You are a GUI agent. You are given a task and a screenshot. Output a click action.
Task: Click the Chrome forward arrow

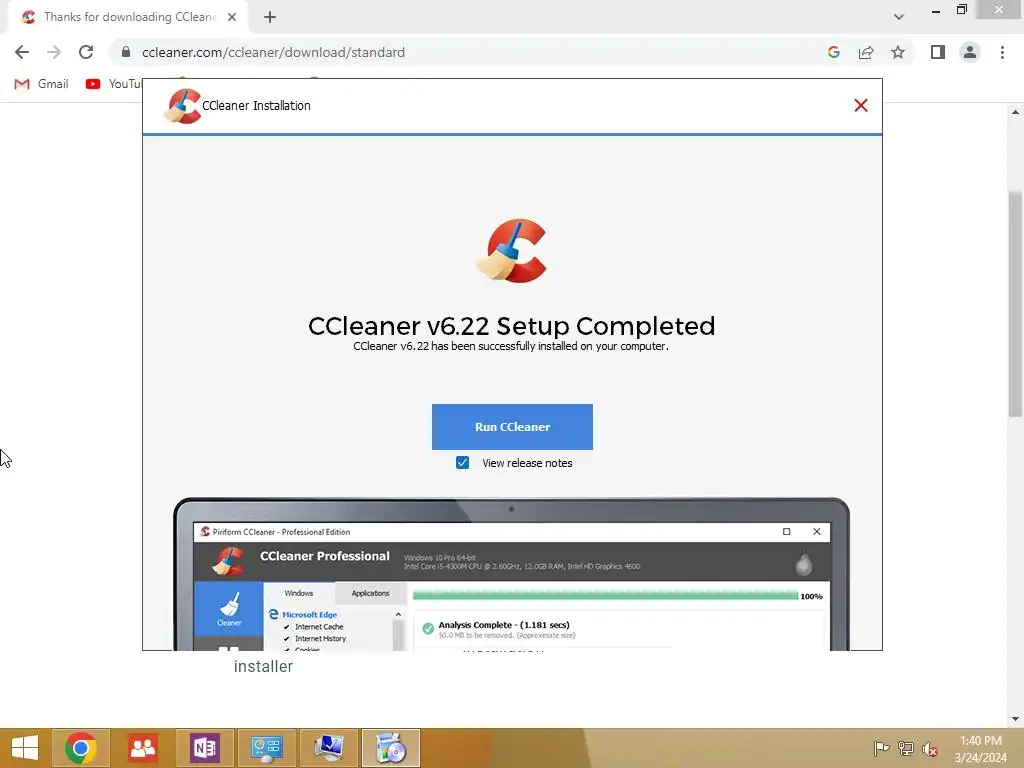pyautogui.click(x=54, y=52)
